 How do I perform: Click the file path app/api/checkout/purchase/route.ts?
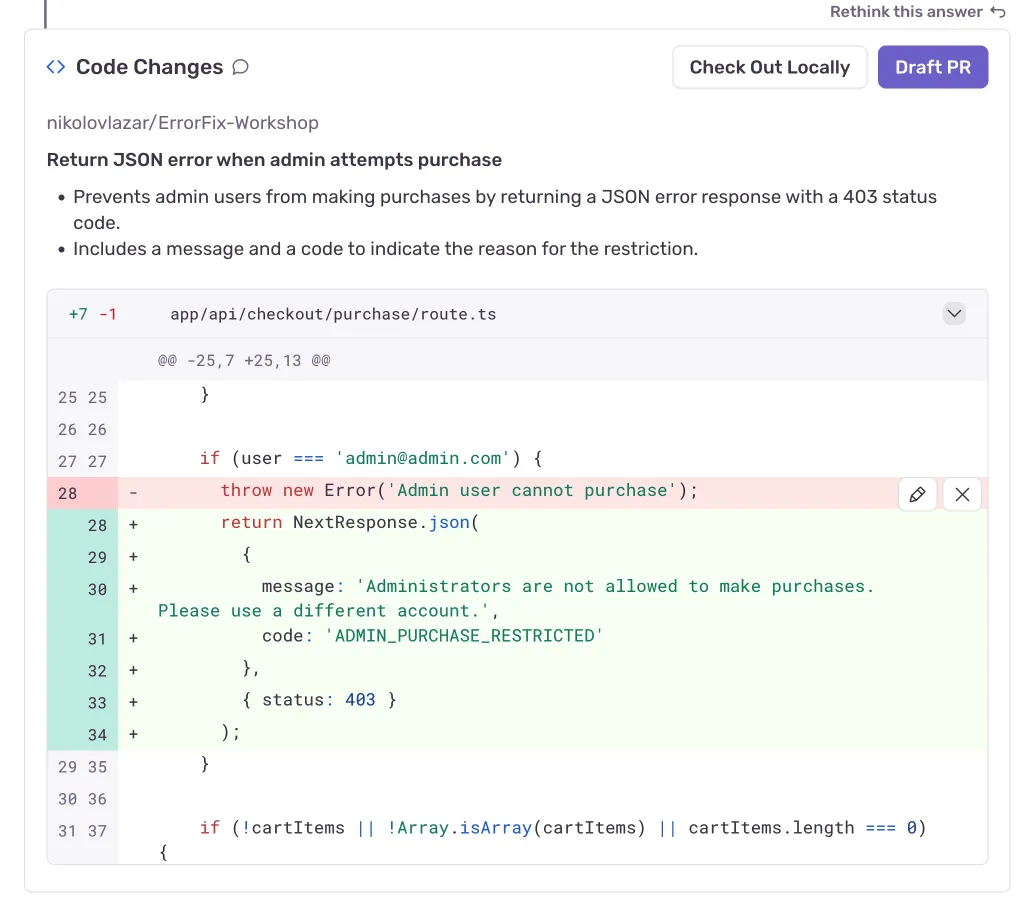333,313
